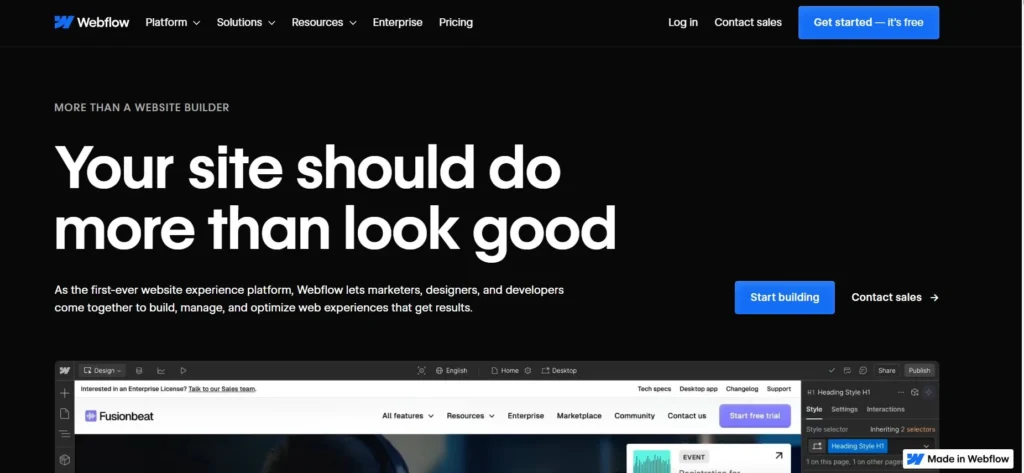Screen dimensions: 1024x473
Task: Click the globe icon next to English
Action: click(440, 370)
